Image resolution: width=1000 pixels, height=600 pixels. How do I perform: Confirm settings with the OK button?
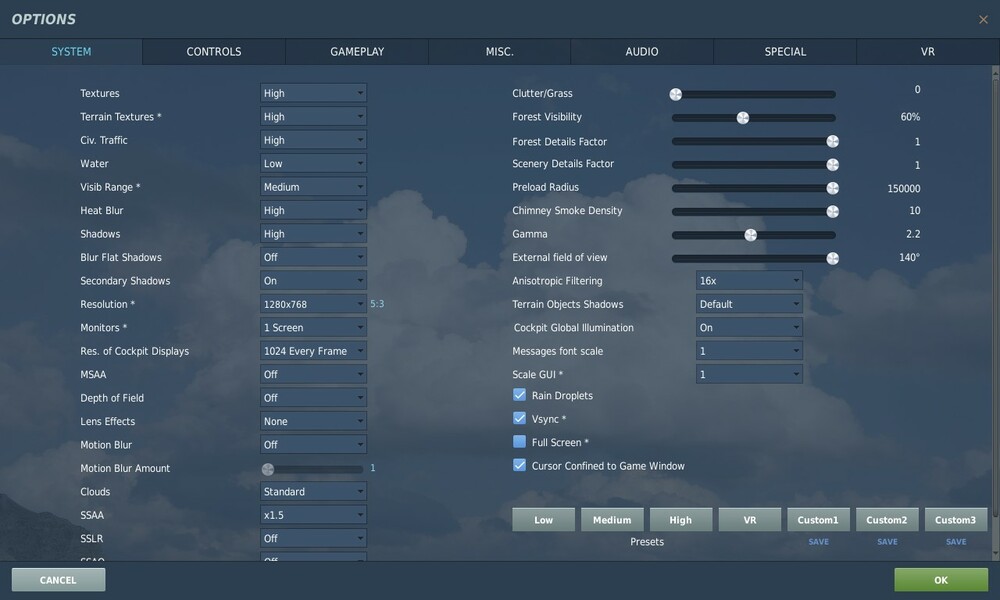tap(941, 580)
